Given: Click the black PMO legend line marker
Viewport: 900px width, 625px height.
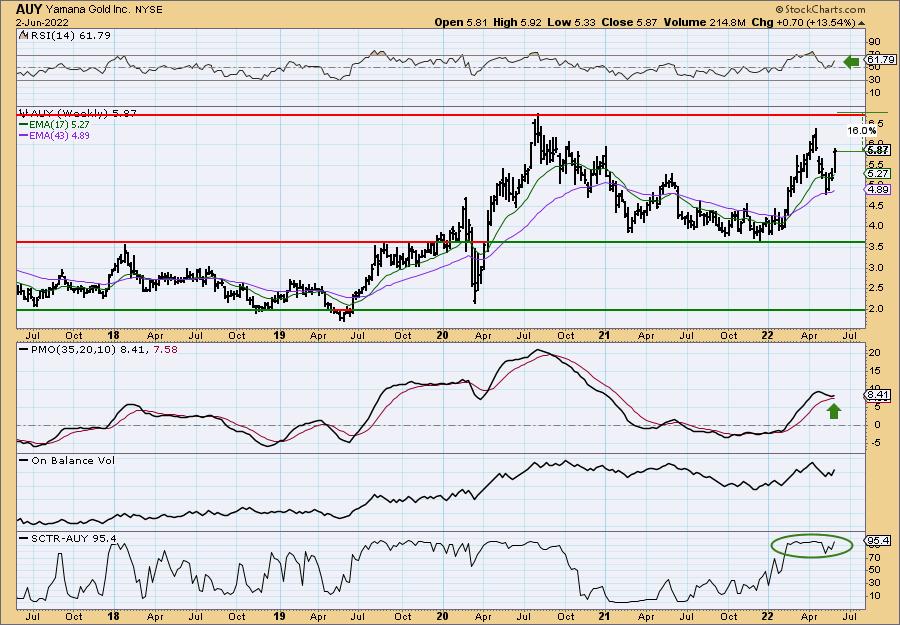Looking at the screenshot, I should [x=23, y=349].
